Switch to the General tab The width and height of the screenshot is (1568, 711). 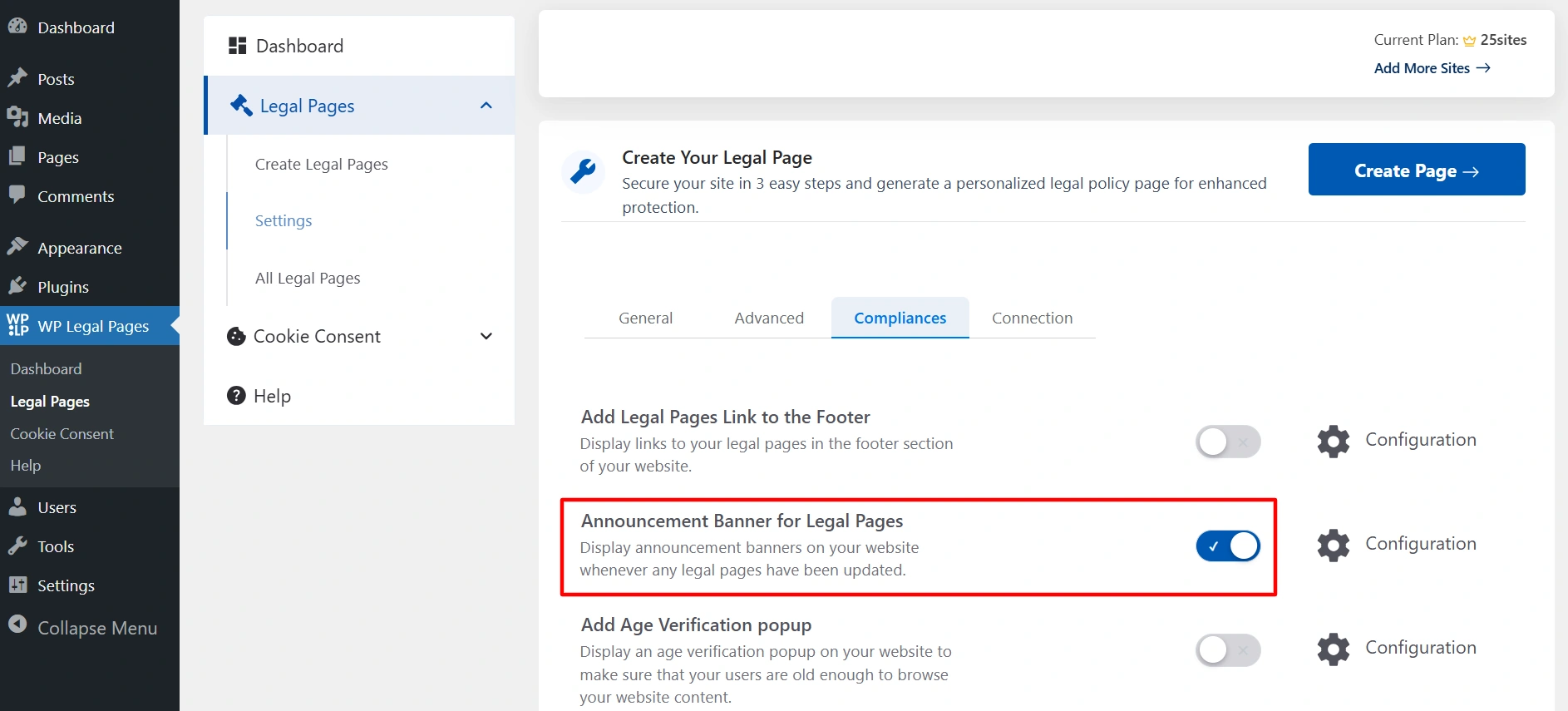click(645, 318)
